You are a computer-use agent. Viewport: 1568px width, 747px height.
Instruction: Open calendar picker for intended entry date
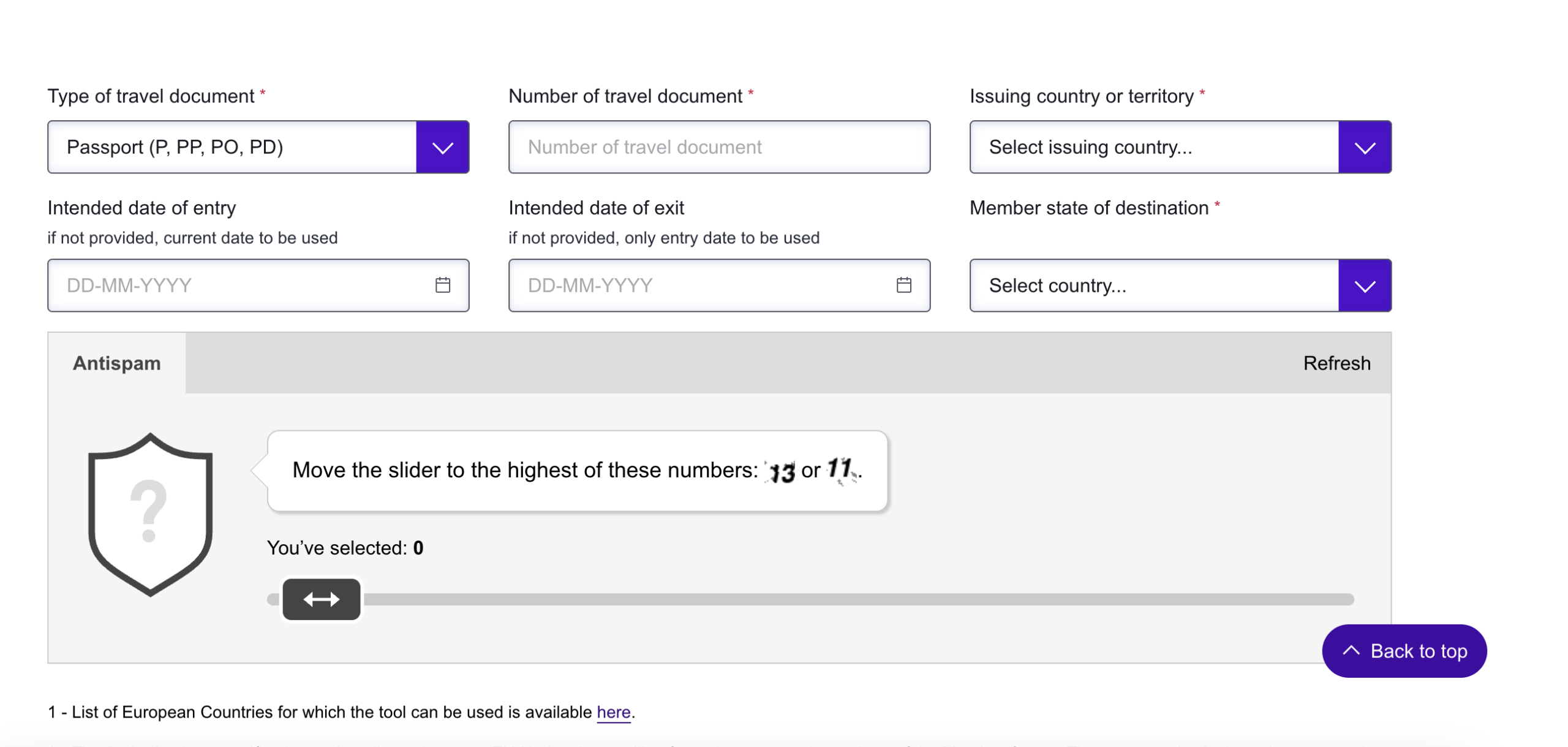(442, 285)
